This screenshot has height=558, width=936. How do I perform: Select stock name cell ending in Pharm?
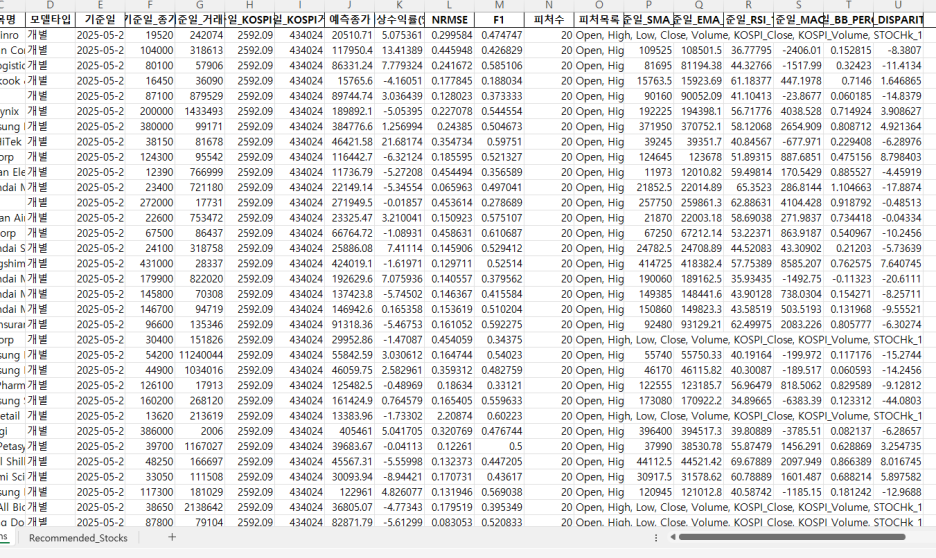(13, 385)
